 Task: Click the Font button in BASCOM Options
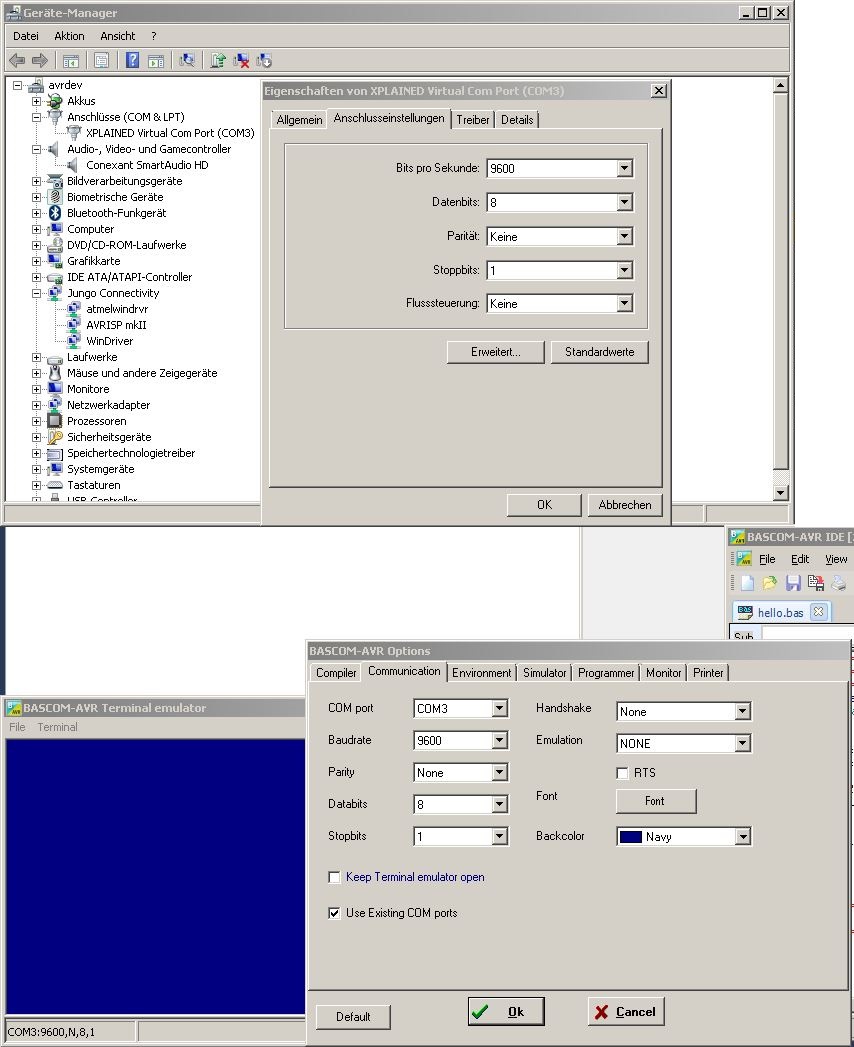[656, 801]
